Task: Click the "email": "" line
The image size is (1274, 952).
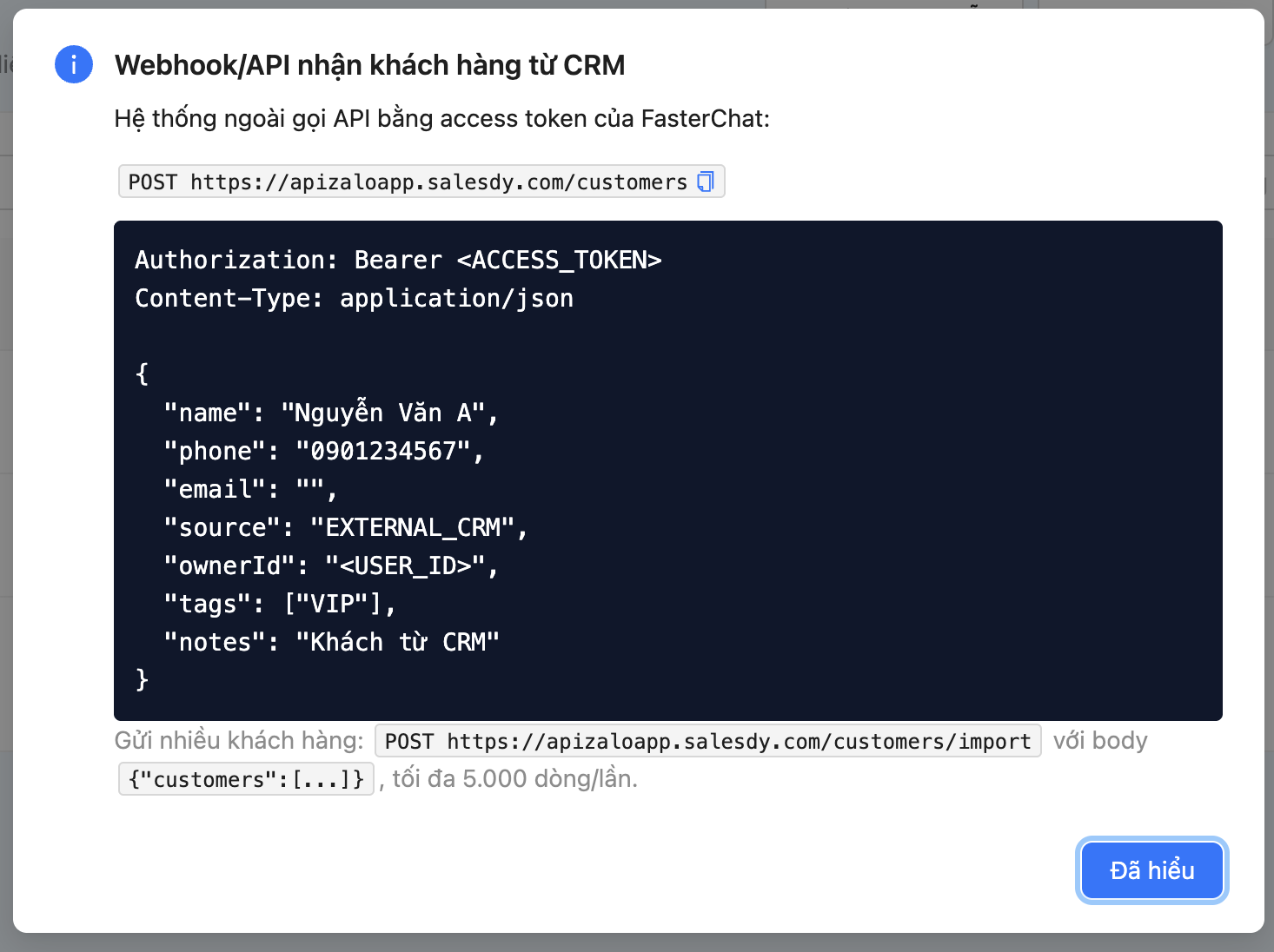Action: coord(250,489)
